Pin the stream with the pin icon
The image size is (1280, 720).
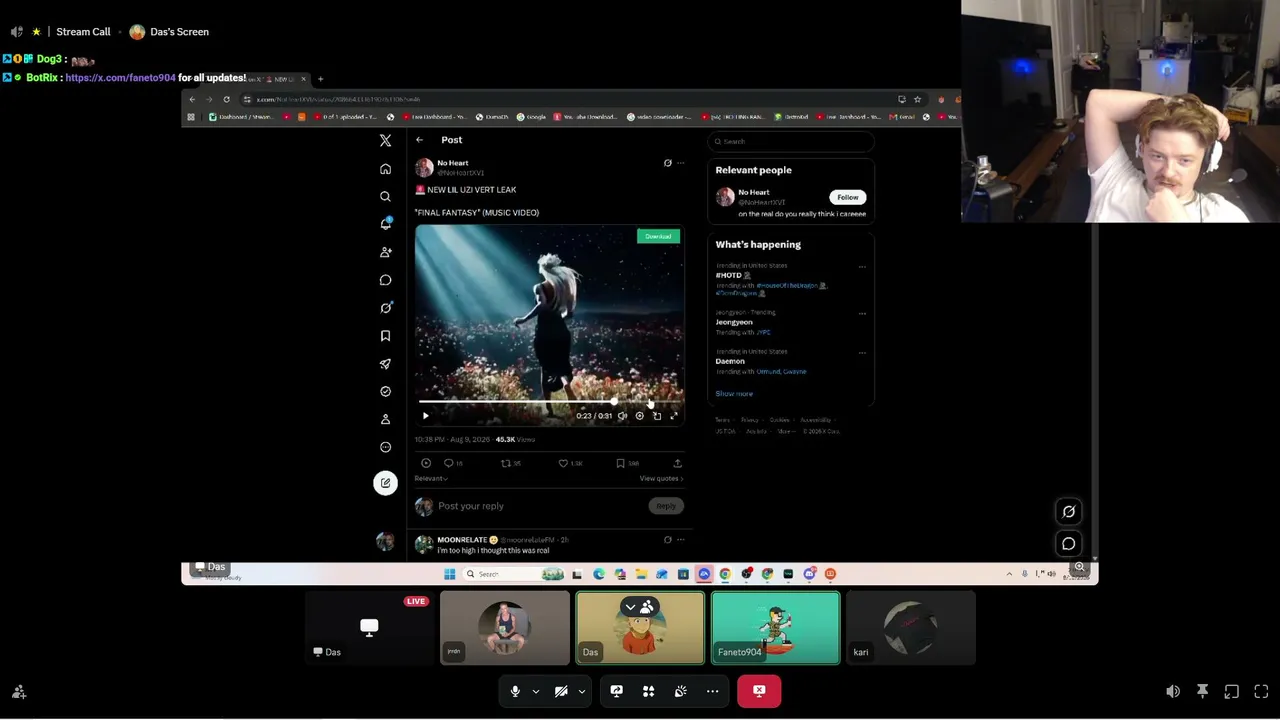(1202, 691)
